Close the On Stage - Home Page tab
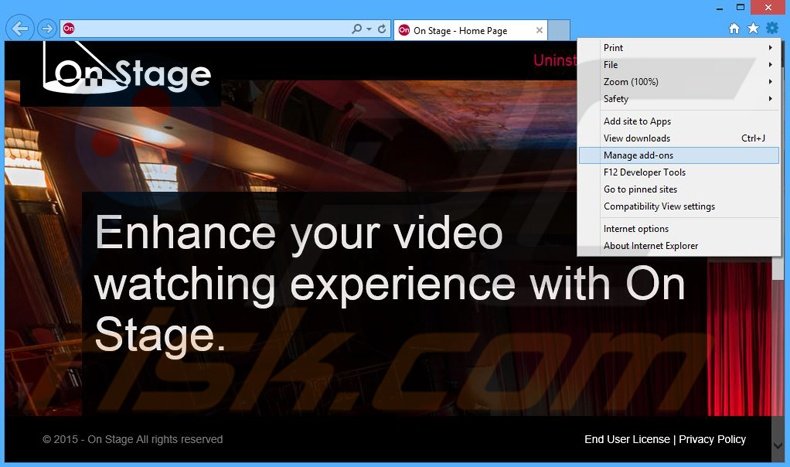 (x=539, y=30)
